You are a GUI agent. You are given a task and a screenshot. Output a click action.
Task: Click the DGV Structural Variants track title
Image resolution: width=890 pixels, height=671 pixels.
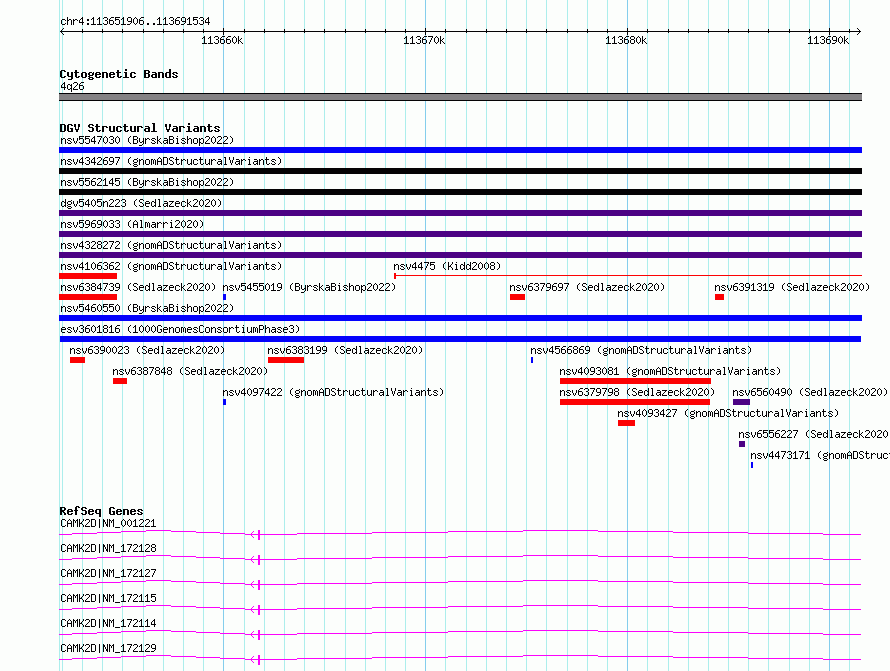point(139,128)
